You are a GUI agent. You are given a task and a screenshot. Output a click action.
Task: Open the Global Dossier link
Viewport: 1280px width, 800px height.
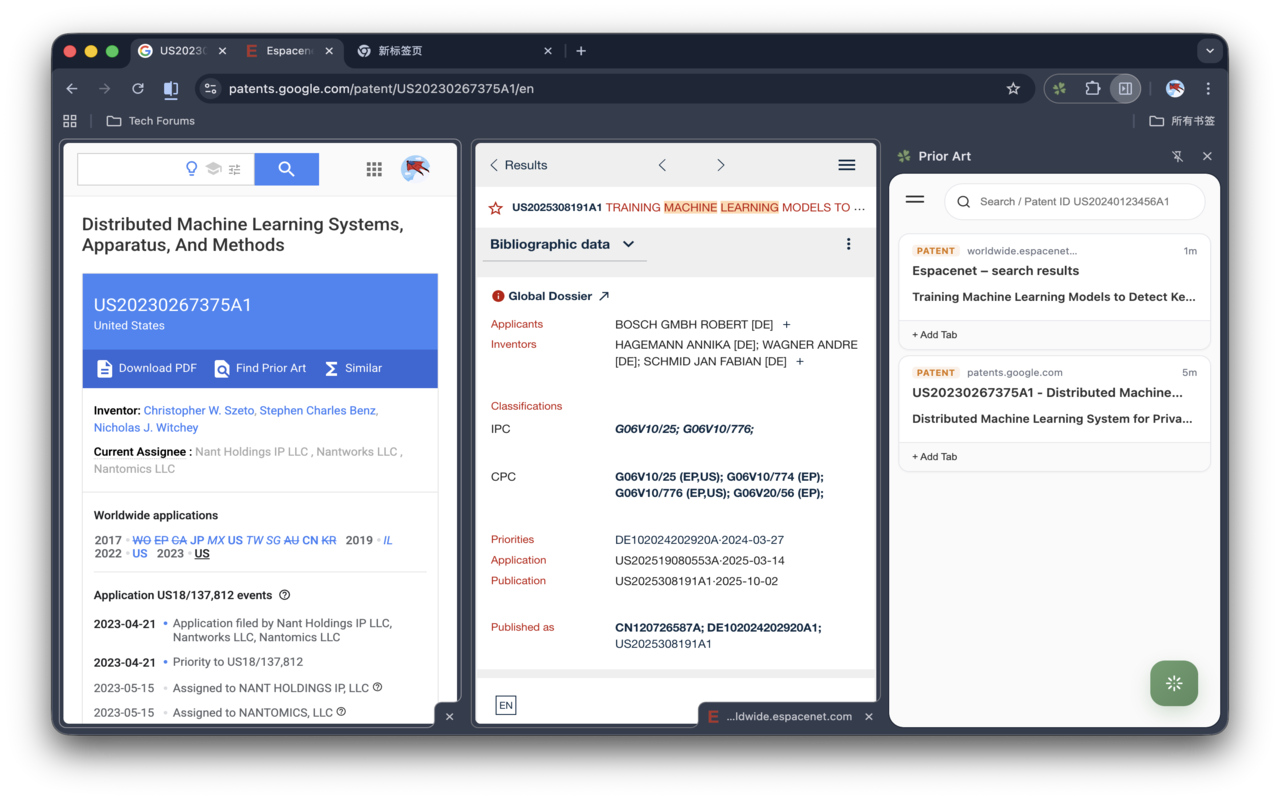click(559, 296)
